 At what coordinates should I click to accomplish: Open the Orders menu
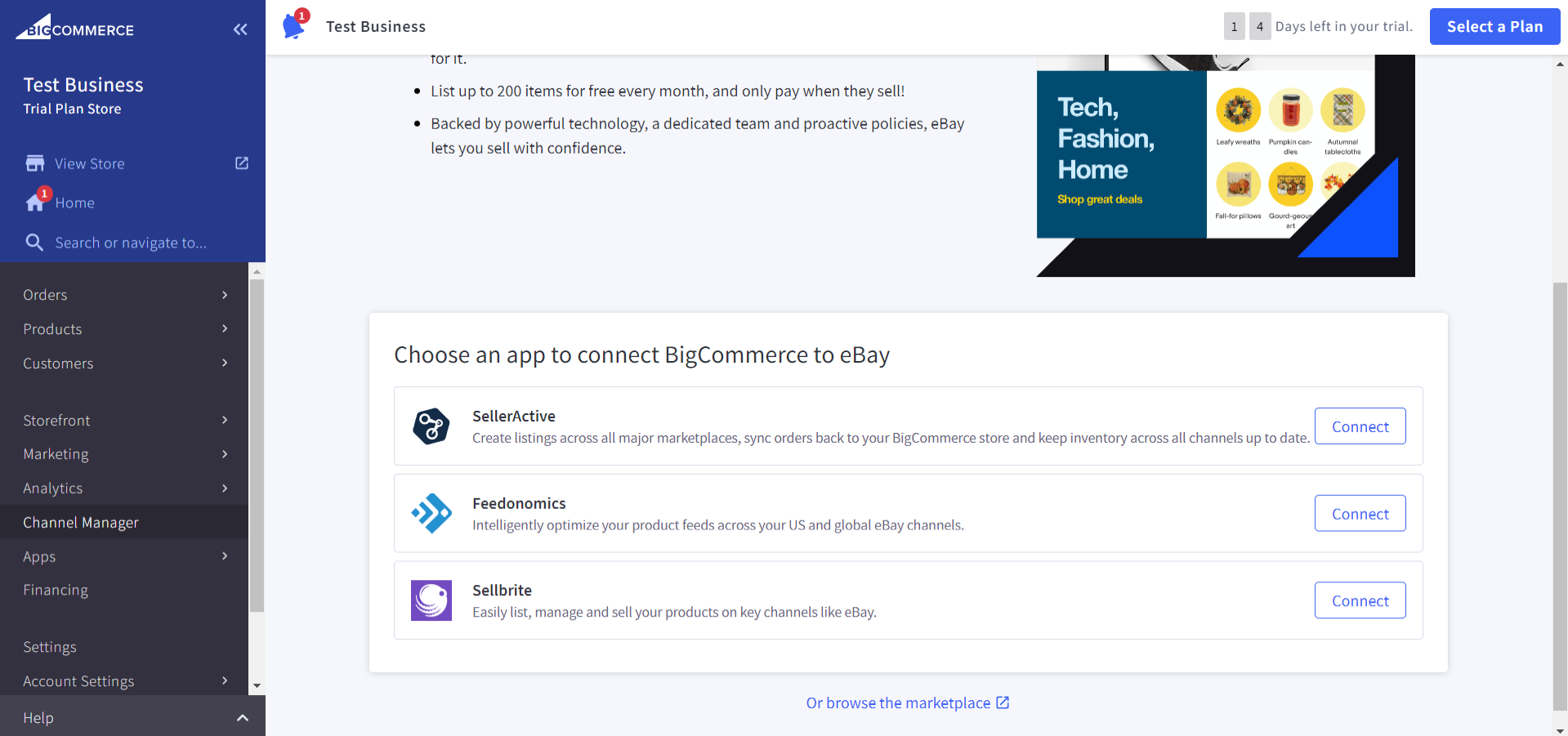tap(124, 295)
